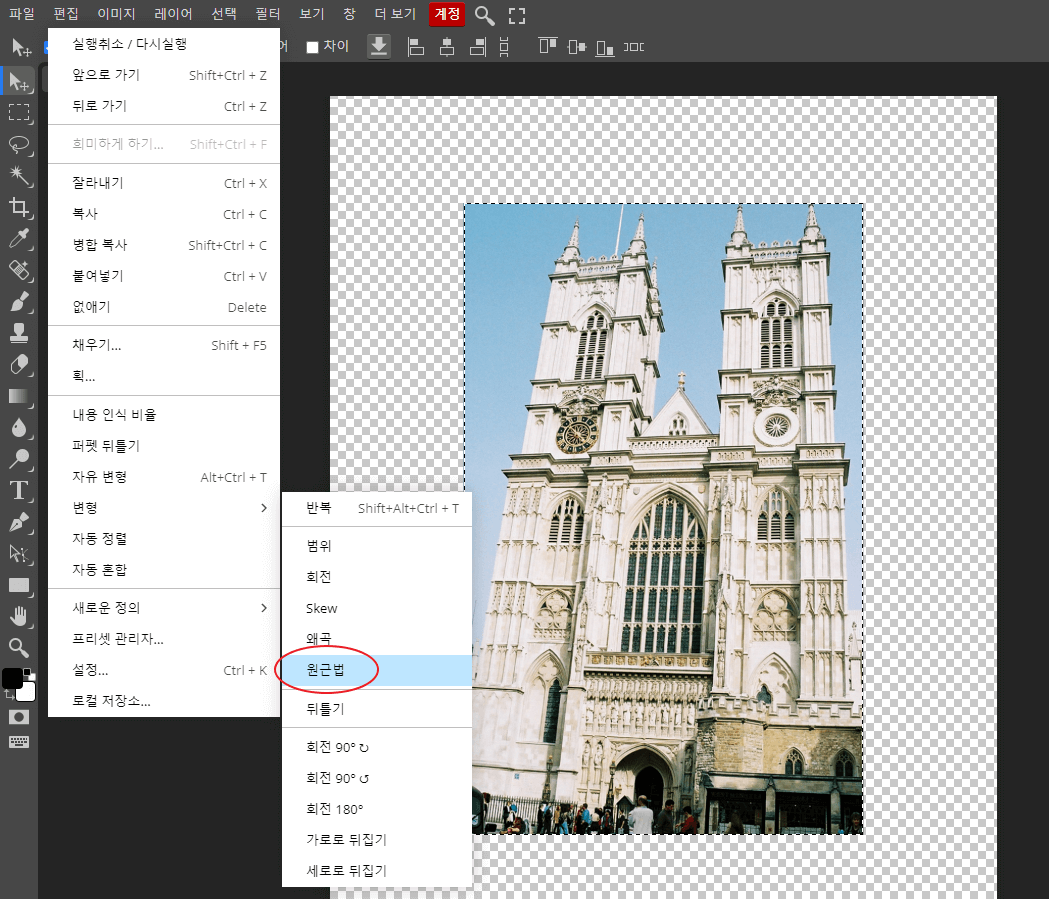Click the align horizontal centers icon
The image size is (1049, 899).
(447, 47)
